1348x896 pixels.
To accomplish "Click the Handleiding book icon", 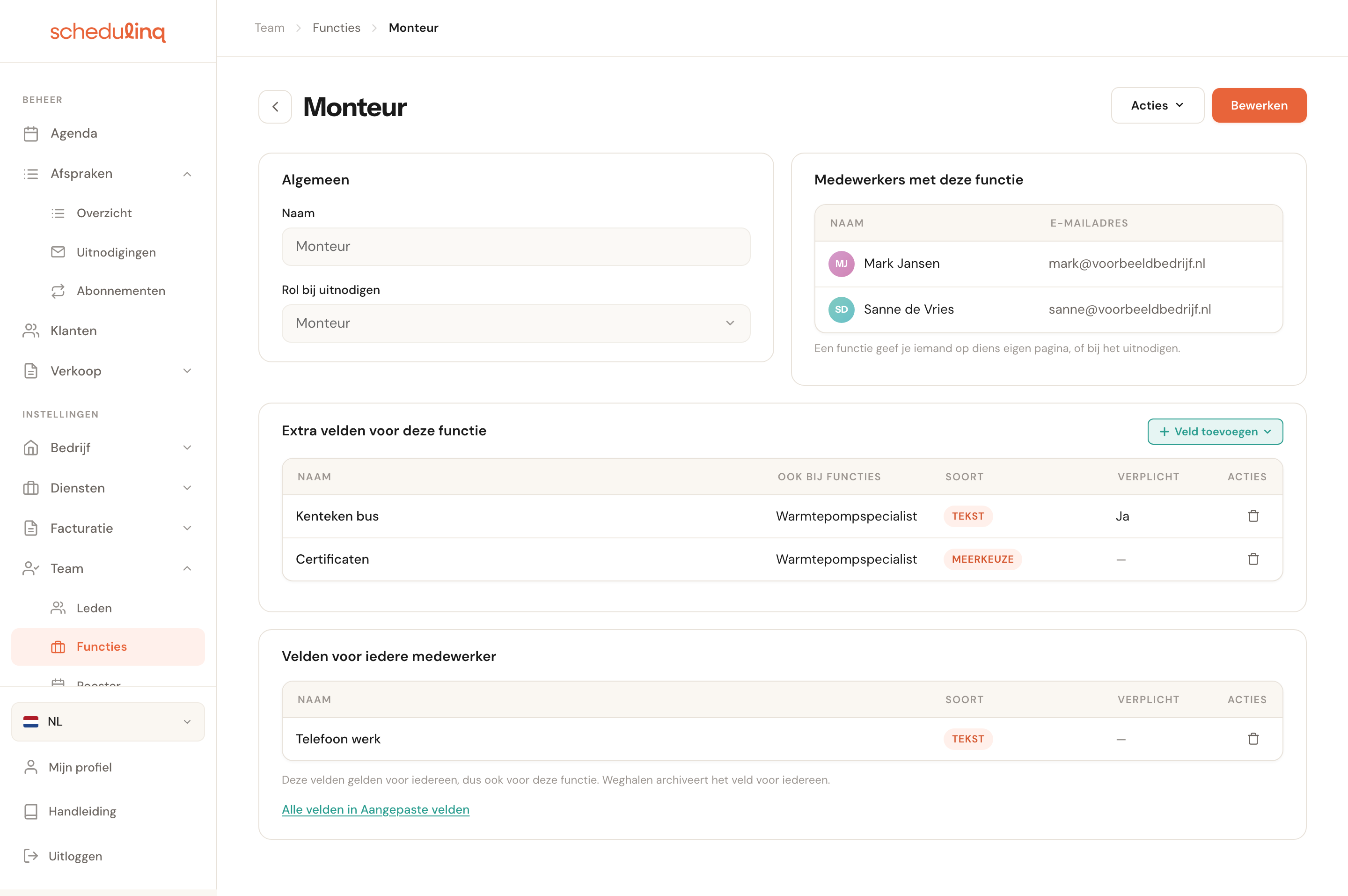I will pos(31,811).
